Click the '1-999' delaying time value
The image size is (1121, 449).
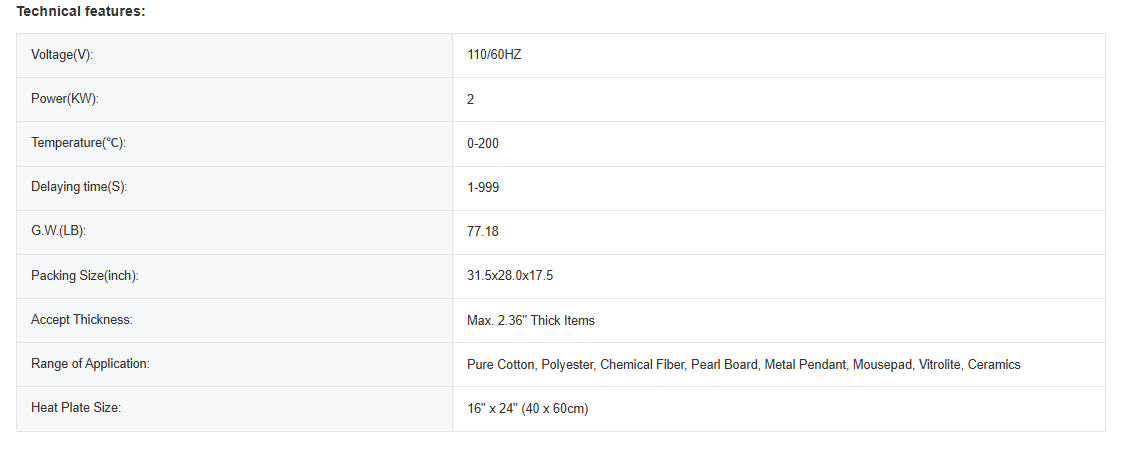pyautogui.click(x=483, y=187)
